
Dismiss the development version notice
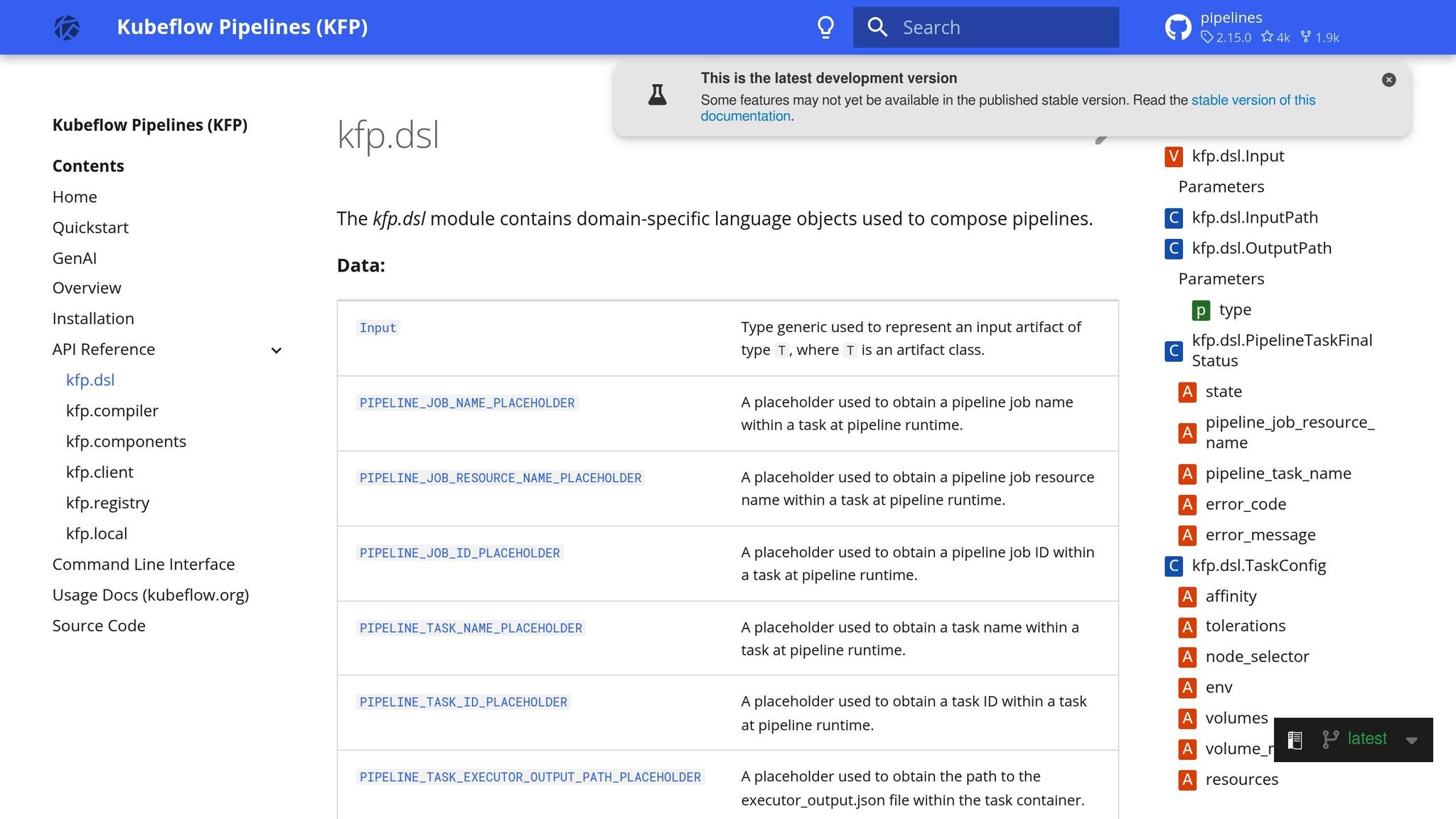click(x=1388, y=80)
